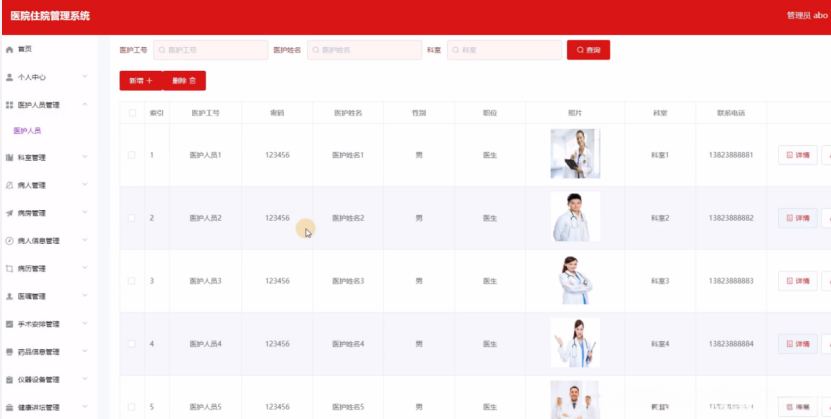Image resolution: width=831 pixels, height=419 pixels.
Task: Click the paper-plane icon for 病房管理
Action: [9, 213]
